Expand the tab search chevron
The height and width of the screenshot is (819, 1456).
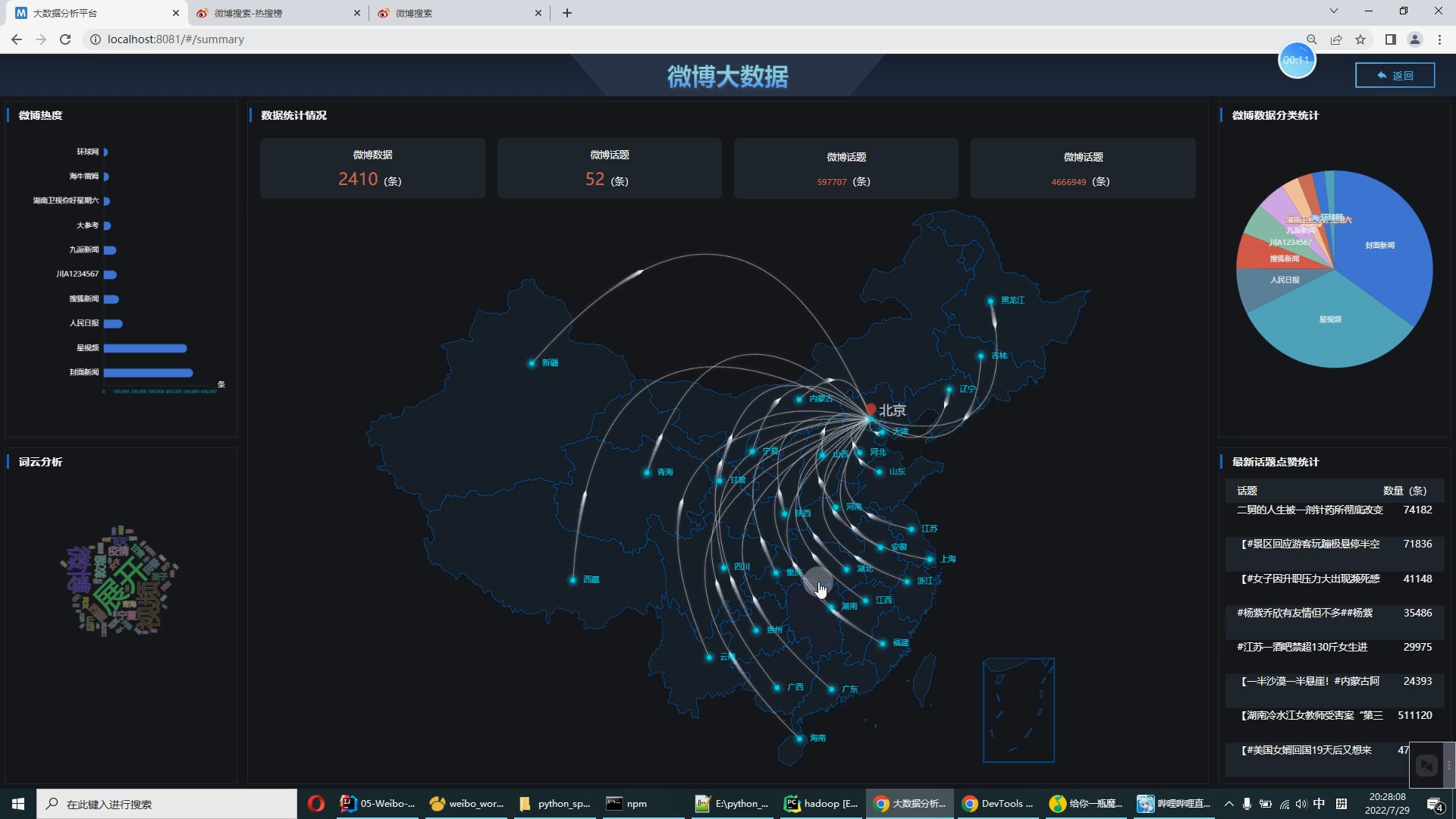[1333, 11]
